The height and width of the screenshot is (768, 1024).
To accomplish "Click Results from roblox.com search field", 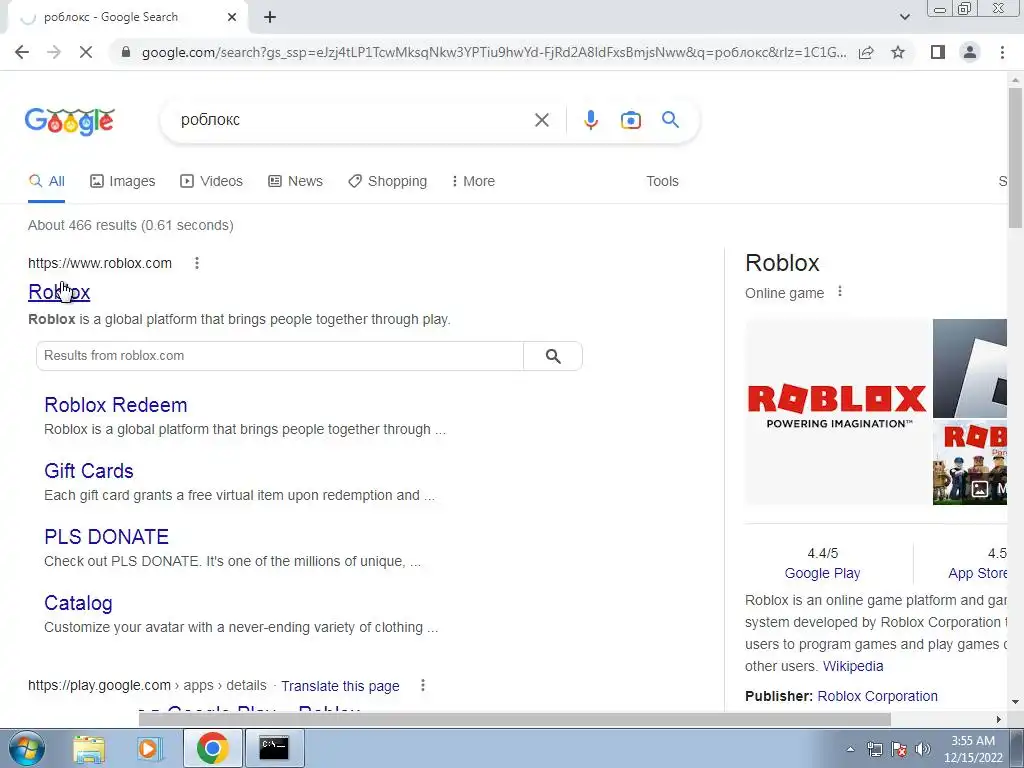I will pos(280,356).
